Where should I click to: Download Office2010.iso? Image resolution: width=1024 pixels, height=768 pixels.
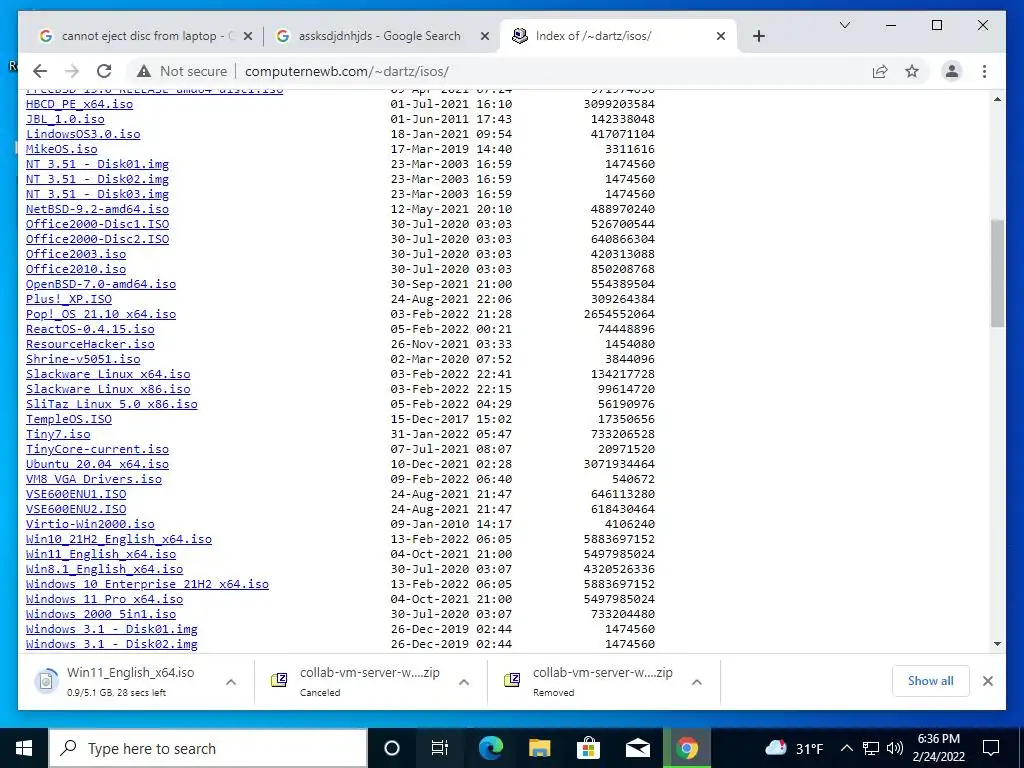click(76, 269)
